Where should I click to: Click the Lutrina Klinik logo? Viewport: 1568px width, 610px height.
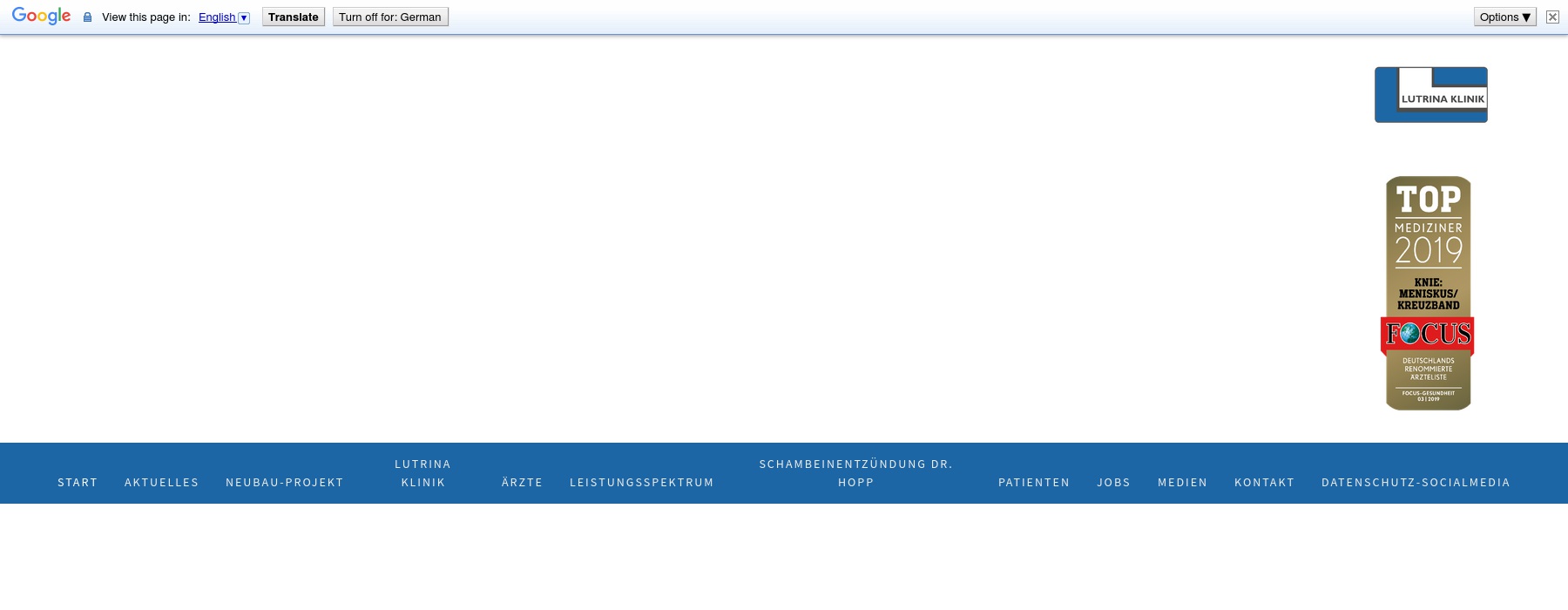1430,95
